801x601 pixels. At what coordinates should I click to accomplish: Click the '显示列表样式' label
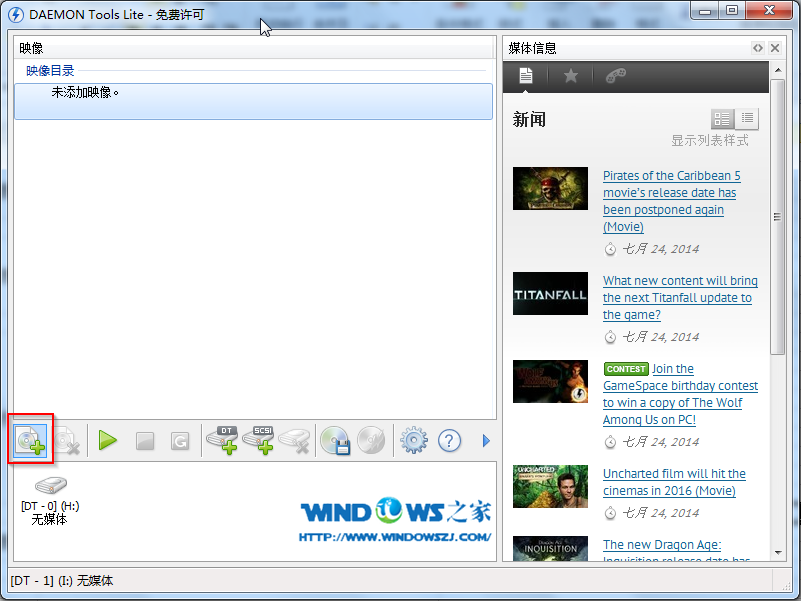click(710, 141)
